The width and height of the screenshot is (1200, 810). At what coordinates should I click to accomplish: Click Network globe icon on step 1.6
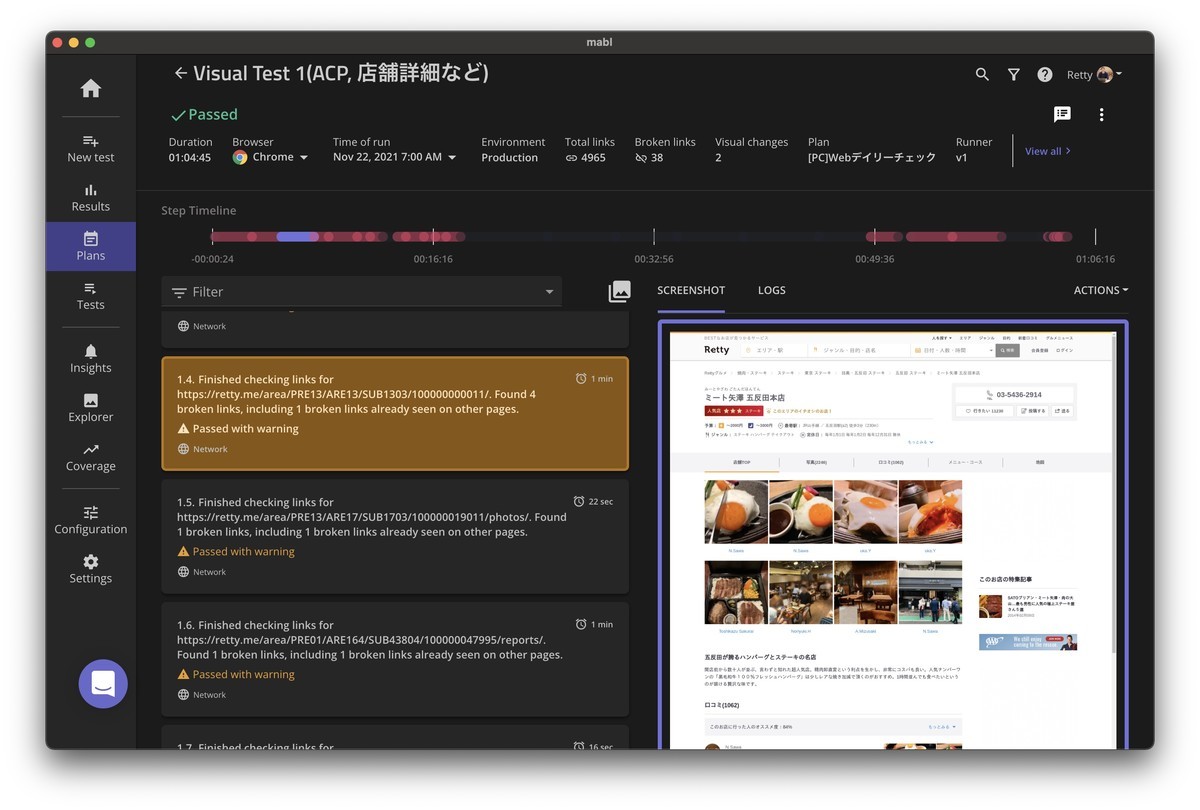[183, 694]
